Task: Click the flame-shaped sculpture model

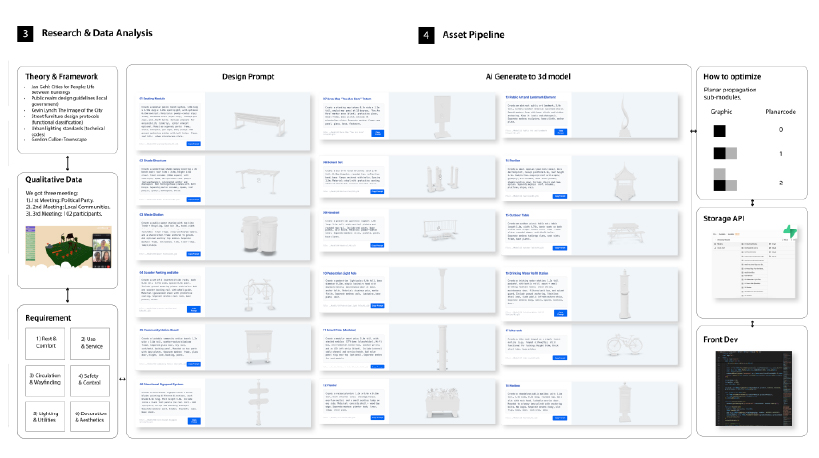Action: point(625,116)
